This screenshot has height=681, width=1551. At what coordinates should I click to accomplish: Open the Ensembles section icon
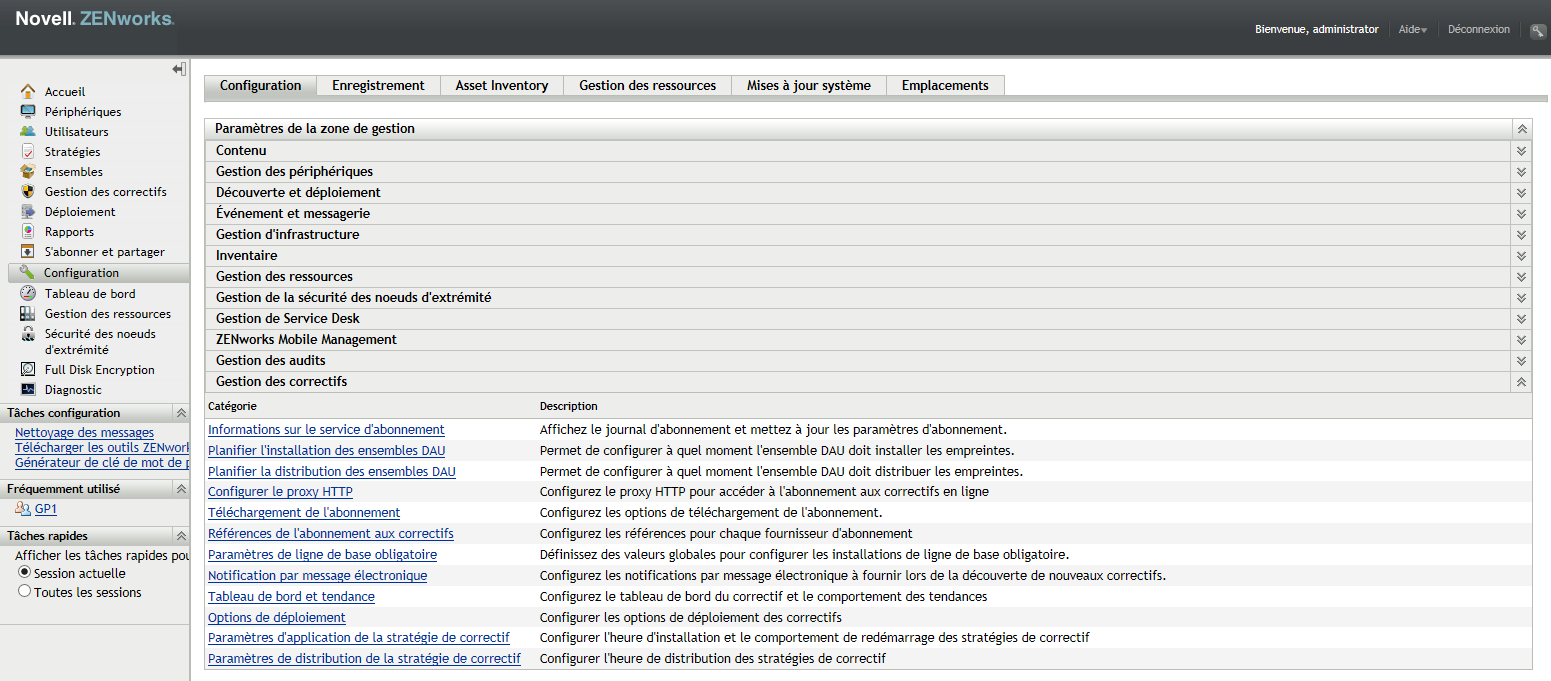[27, 171]
